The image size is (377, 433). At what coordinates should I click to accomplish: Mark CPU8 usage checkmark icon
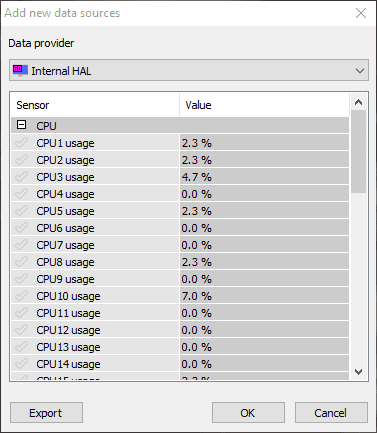[x=21, y=262]
